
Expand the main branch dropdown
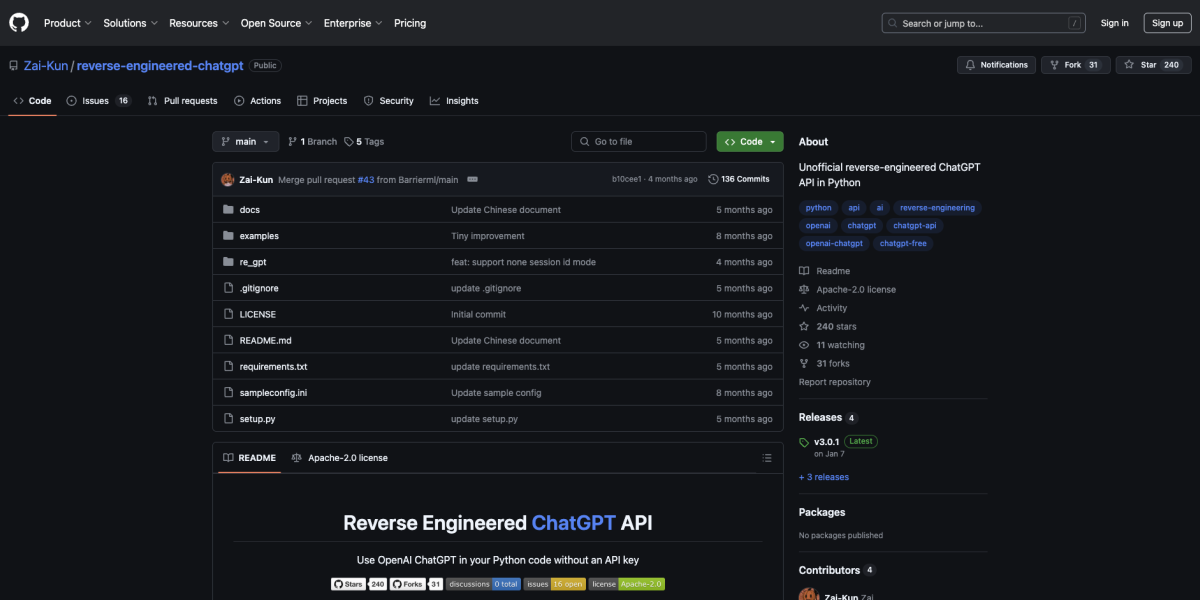[x=244, y=142]
